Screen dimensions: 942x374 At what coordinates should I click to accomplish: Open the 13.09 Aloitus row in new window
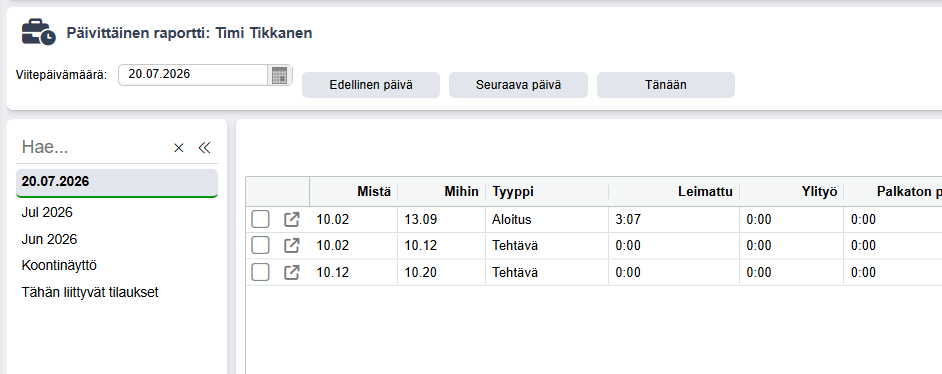coord(291,220)
